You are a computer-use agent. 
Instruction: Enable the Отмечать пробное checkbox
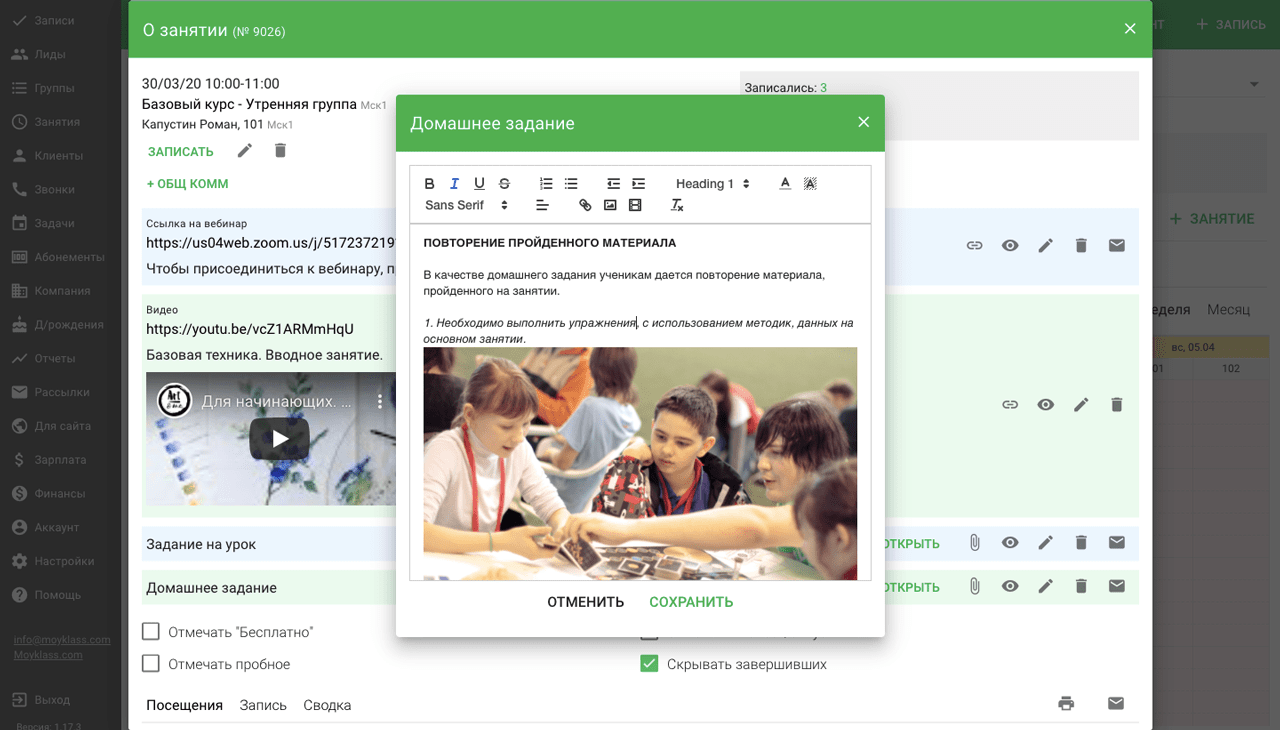click(x=151, y=664)
